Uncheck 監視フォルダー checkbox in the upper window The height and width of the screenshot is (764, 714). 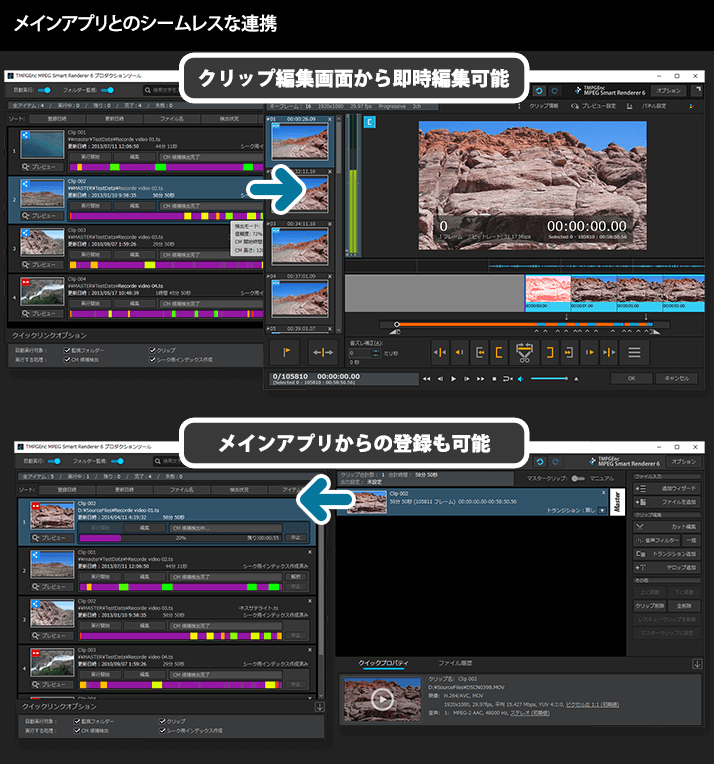(67, 350)
